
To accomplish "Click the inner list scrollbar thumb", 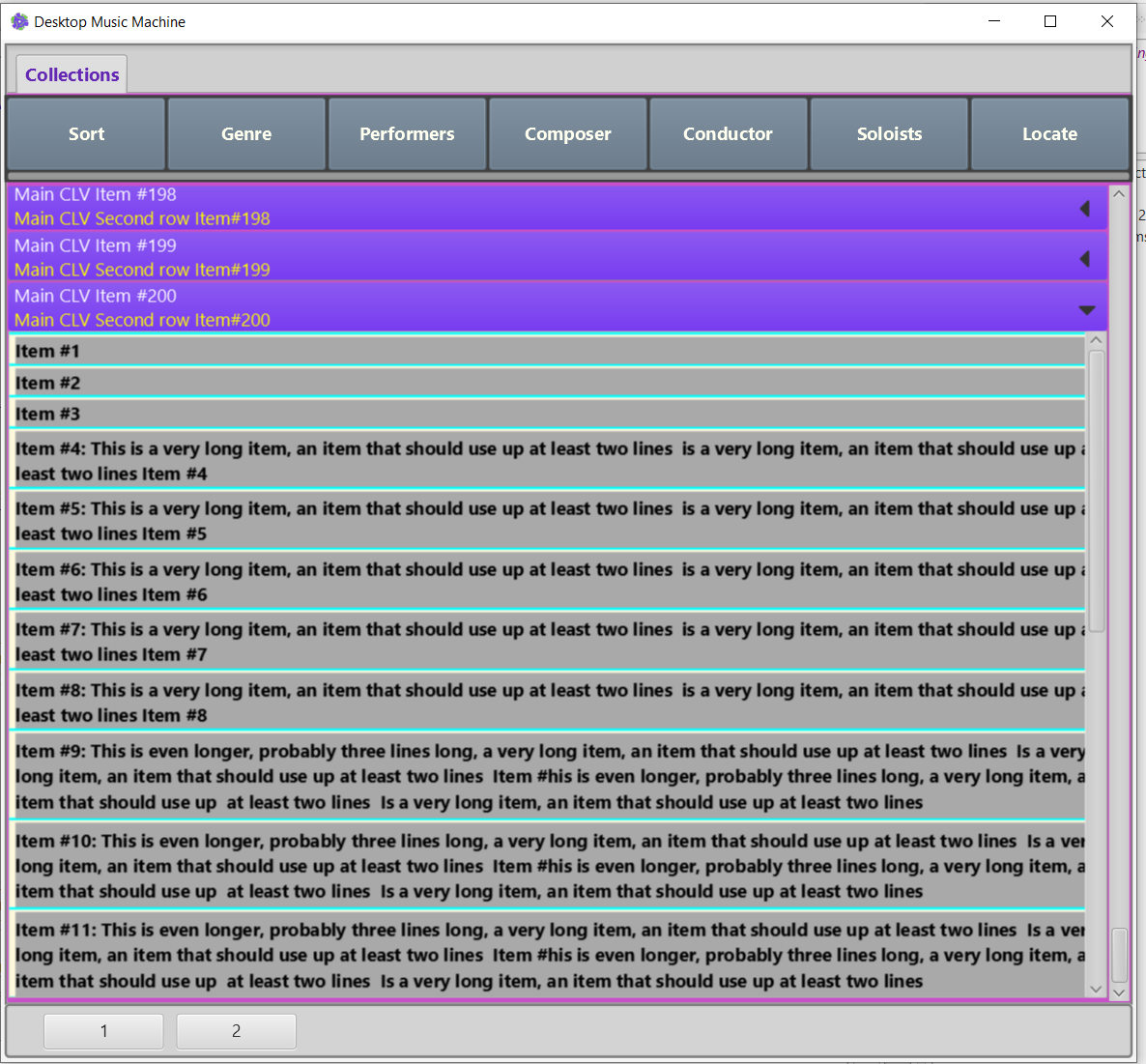I will (x=1097, y=490).
